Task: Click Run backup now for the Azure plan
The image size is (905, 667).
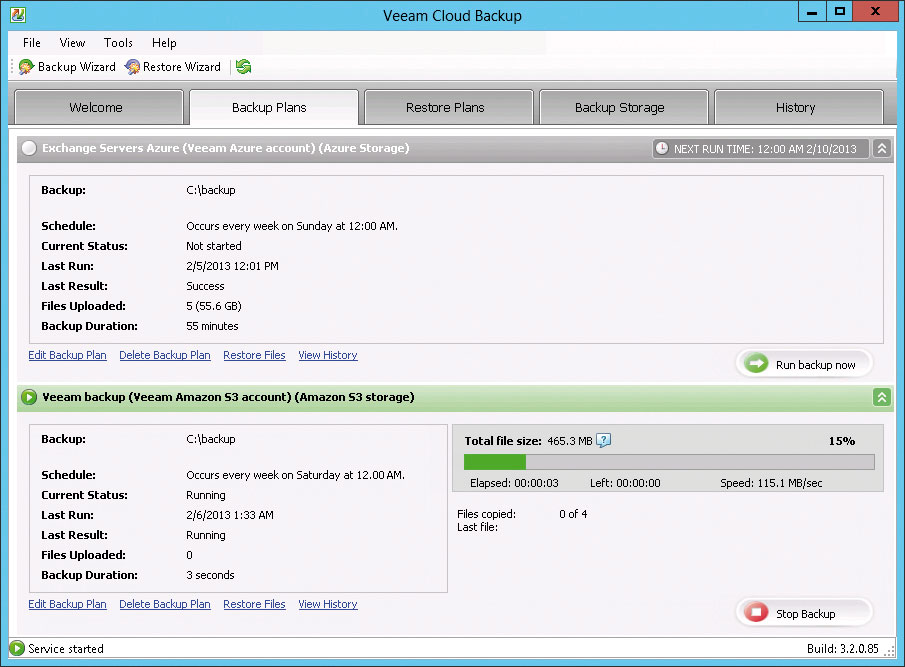Action: coord(803,364)
